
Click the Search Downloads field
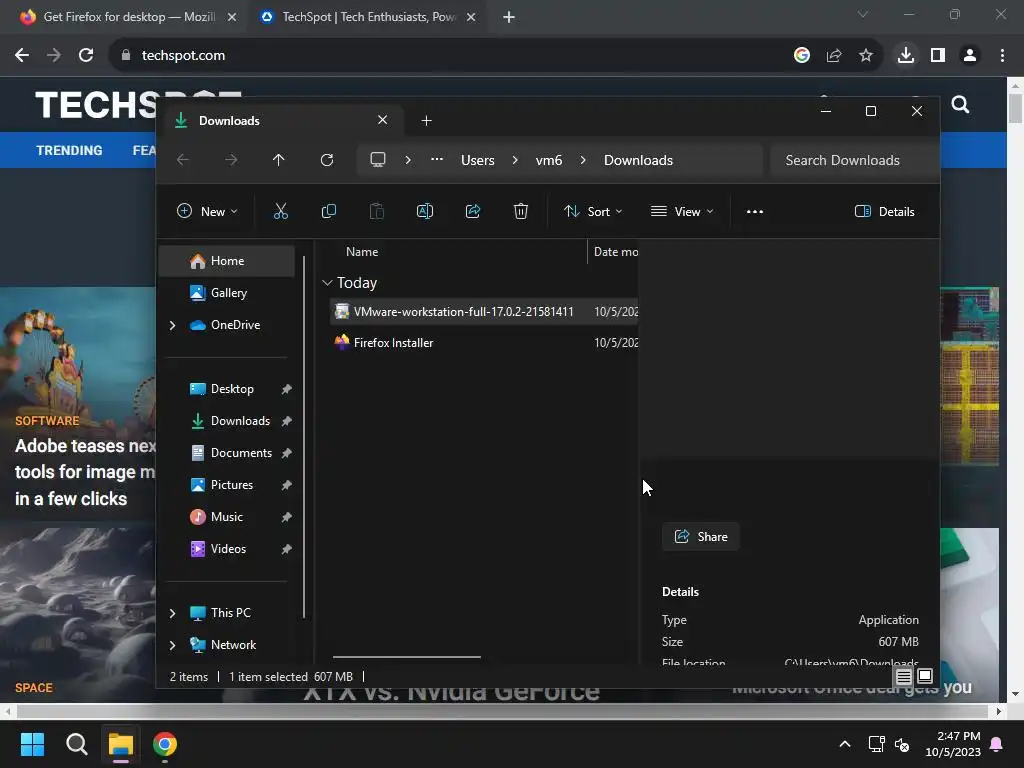pyautogui.click(x=854, y=160)
